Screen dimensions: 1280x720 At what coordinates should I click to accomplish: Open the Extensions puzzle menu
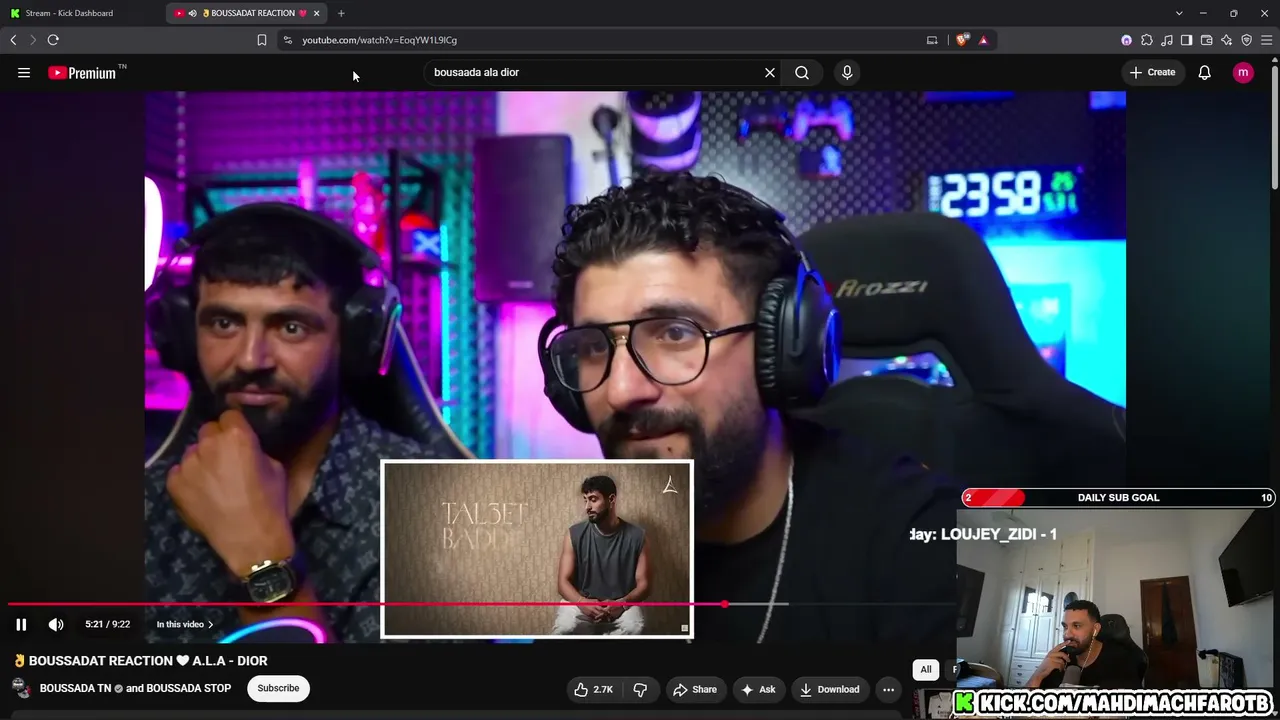point(1147,40)
